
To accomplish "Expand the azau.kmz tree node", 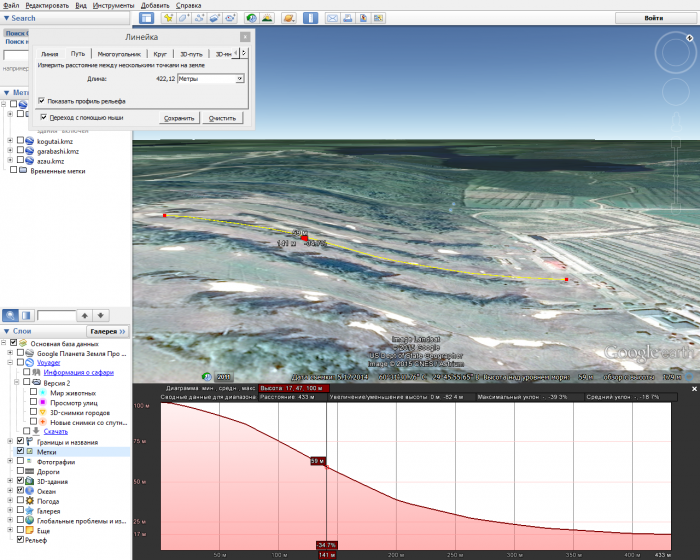I will point(10,160).
